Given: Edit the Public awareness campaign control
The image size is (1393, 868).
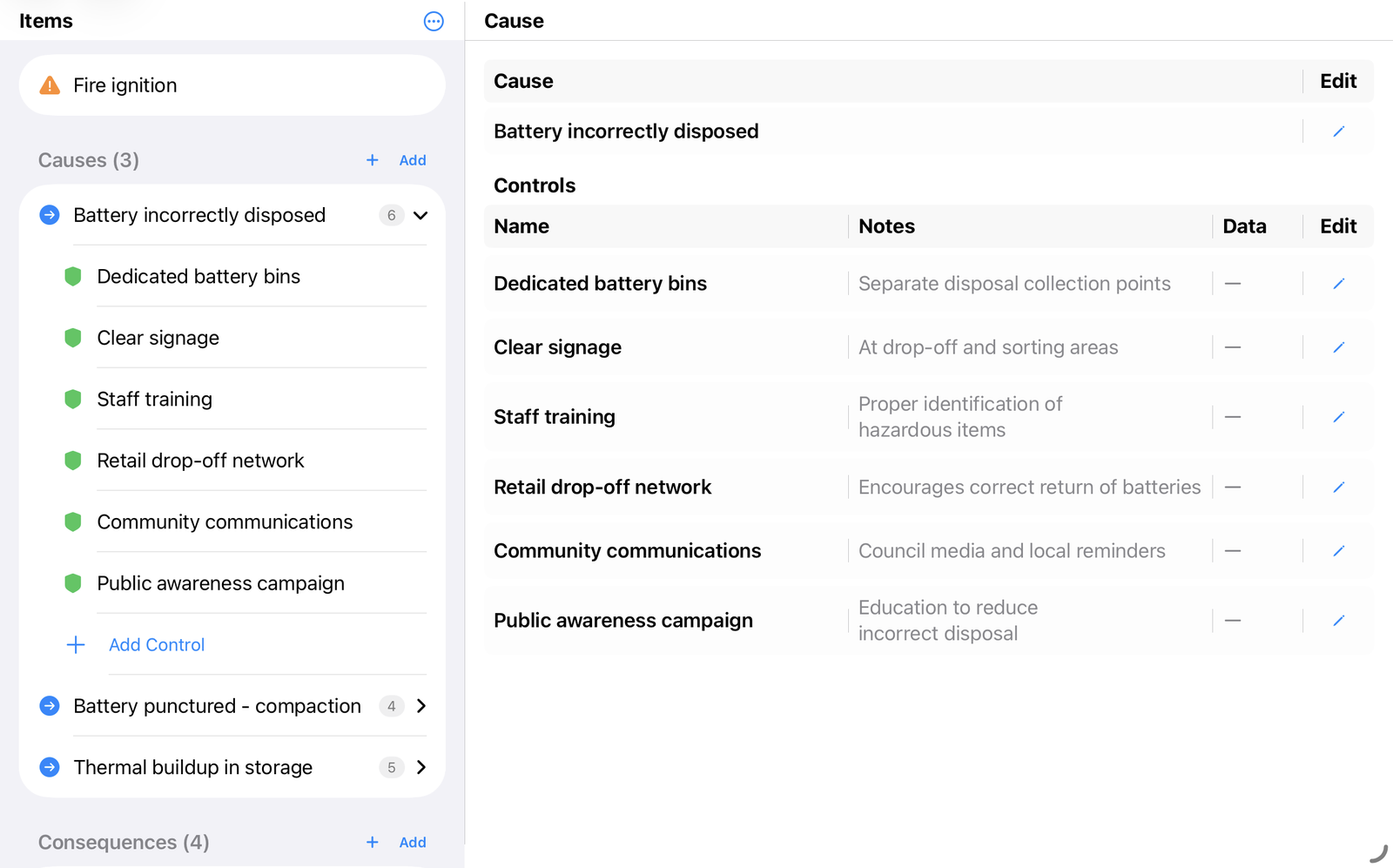Looking at the screenshot, I should tap(1338, 621).
